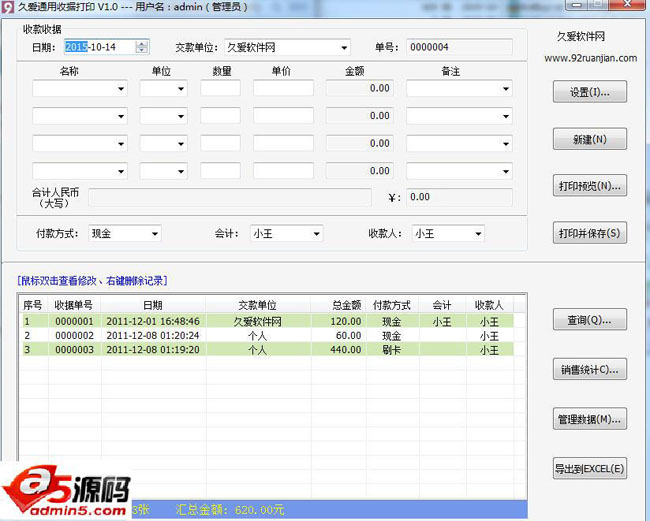Click the www.92ruanjian.com link text
The height and width of the screenshot is (521, 650).
(590, 58)
